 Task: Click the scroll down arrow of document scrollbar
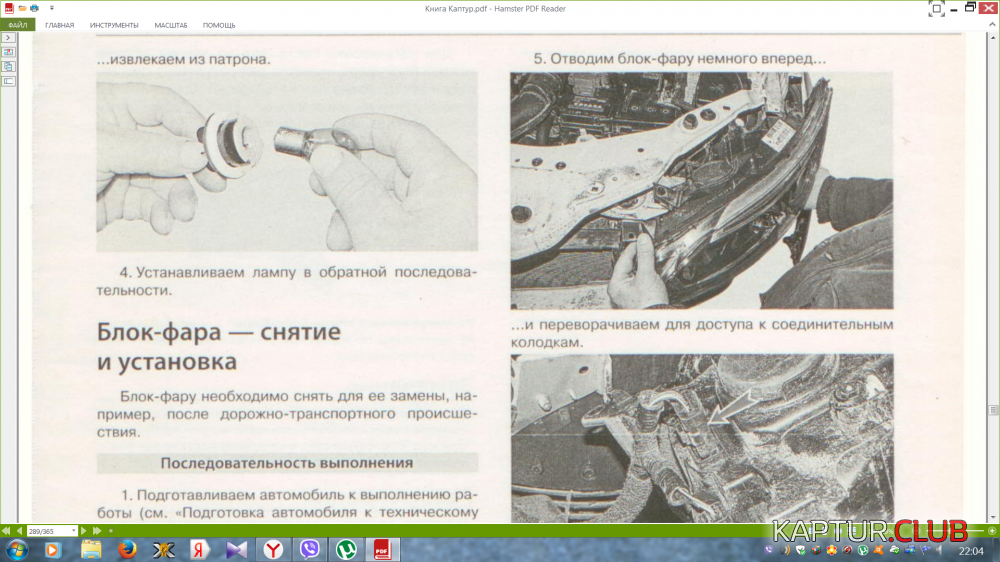(x=993, y=517)
